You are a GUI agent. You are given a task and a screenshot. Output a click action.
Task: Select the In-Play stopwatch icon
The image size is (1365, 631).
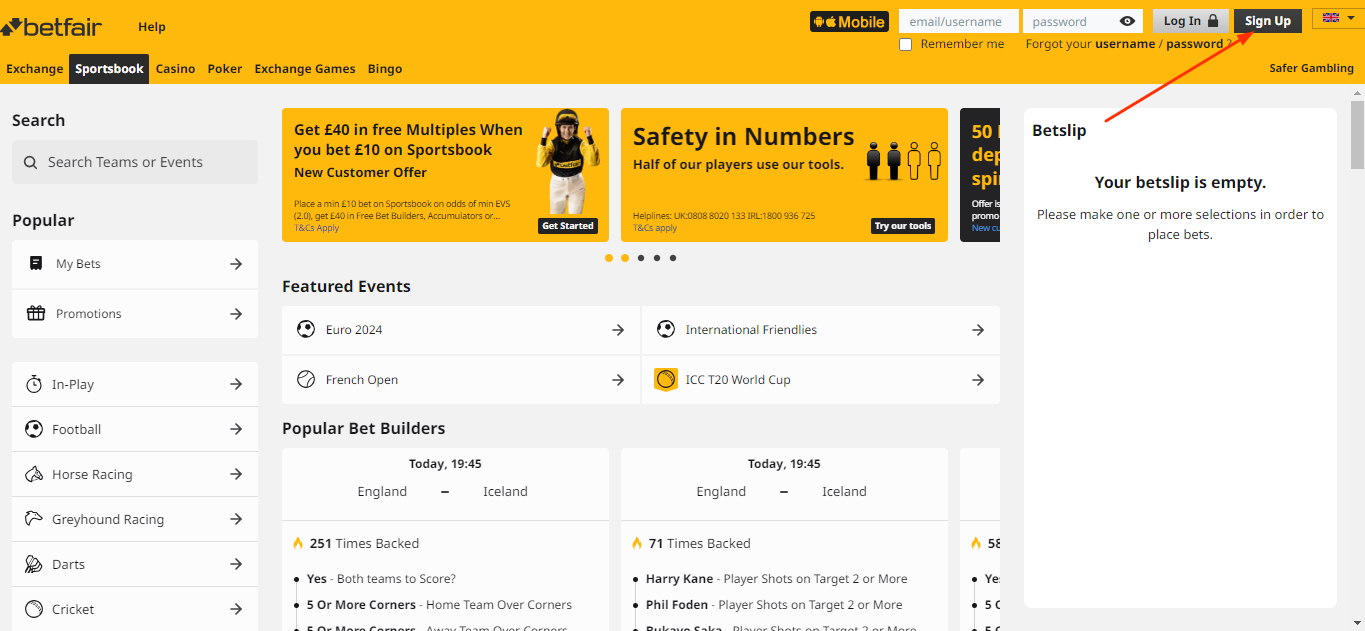(x=34, y=384)
